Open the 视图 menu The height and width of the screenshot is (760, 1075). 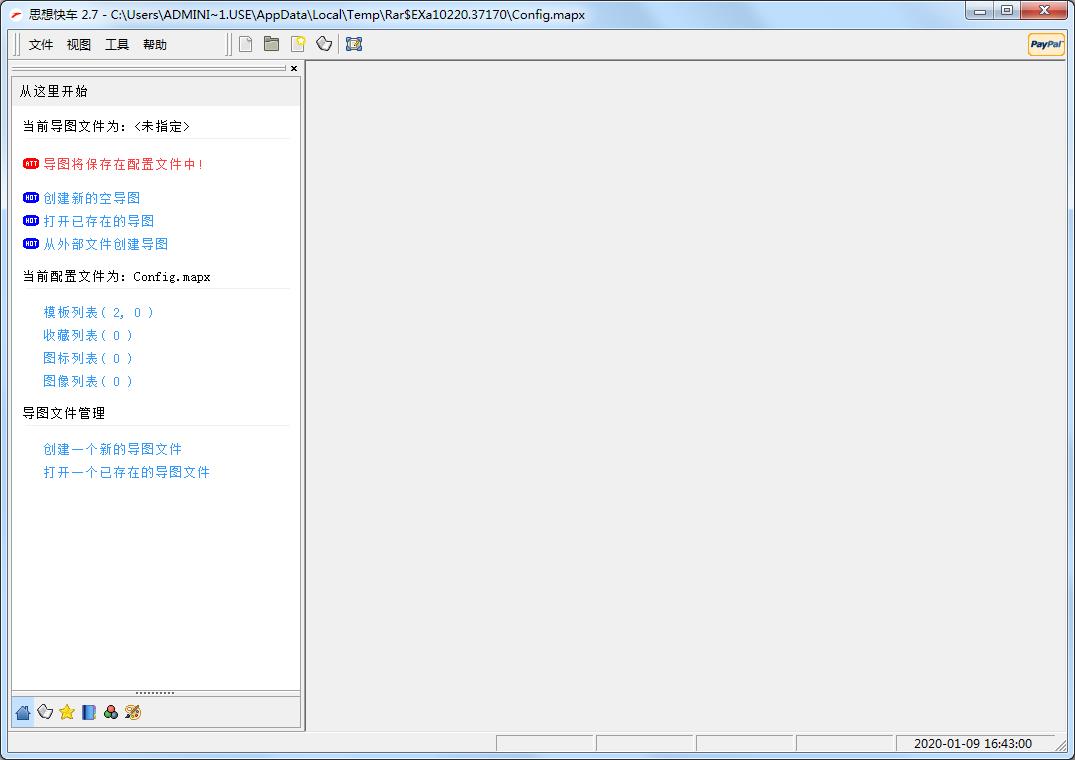pos(79,45)
